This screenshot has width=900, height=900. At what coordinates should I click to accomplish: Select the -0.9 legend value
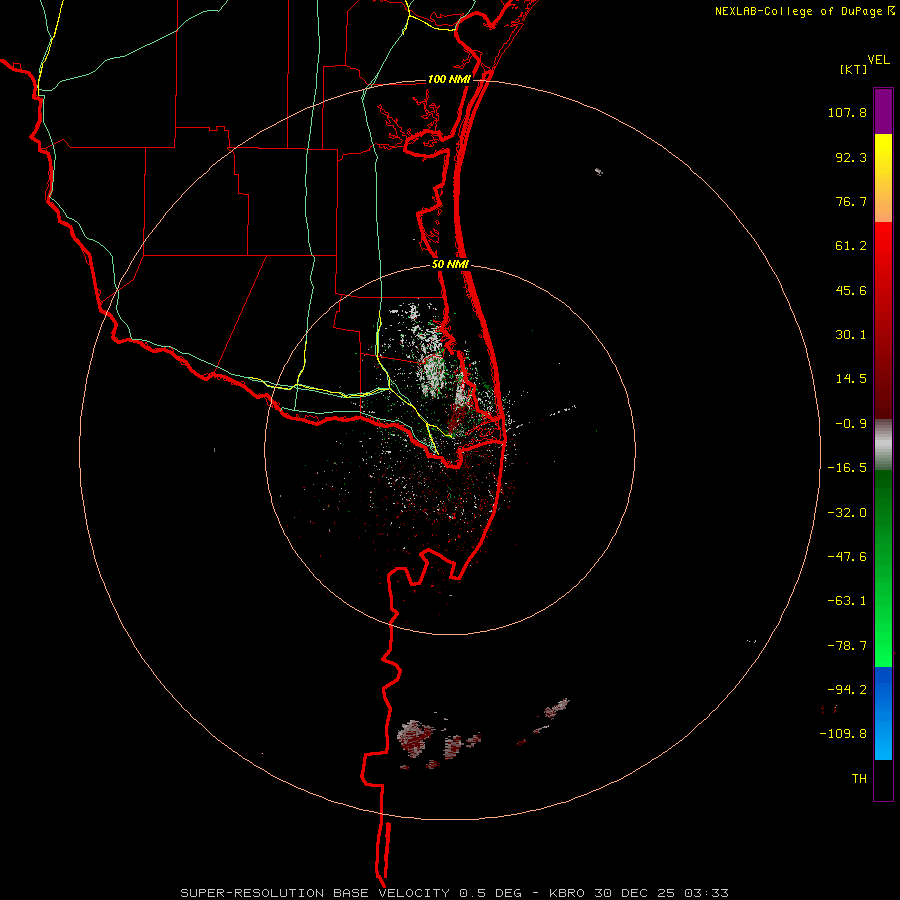tap(851, 424)
